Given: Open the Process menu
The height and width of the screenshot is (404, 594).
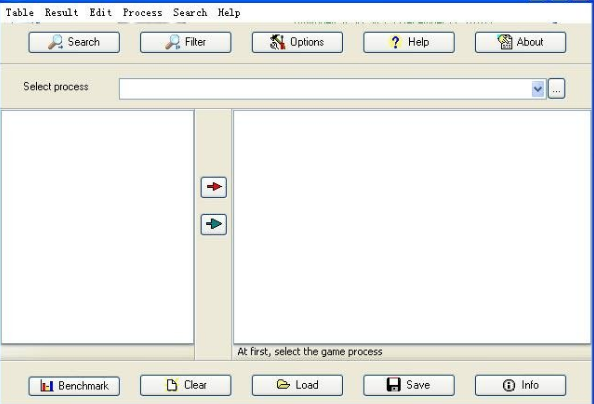Looking at the screenshot, I should (142, 13).
